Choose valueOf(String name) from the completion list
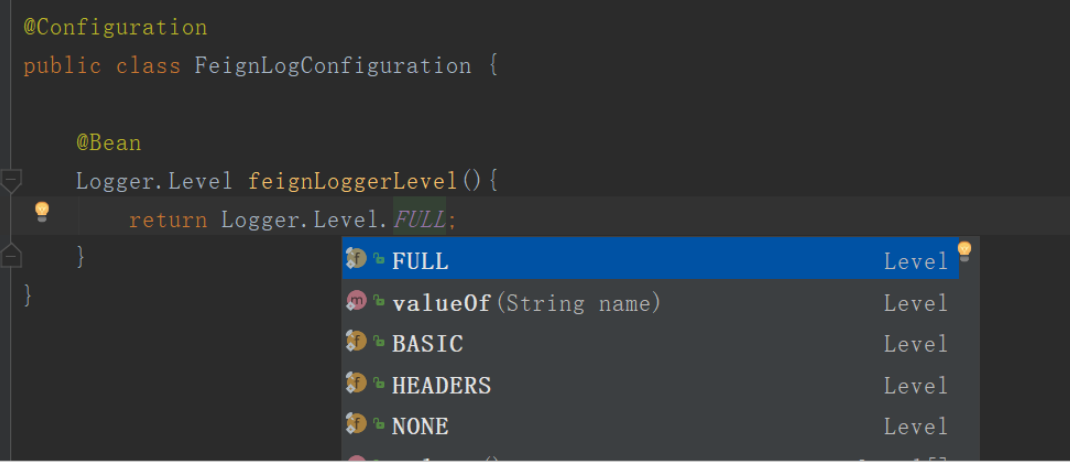This screenshot has width=1070, height=463. pos(526,303)
